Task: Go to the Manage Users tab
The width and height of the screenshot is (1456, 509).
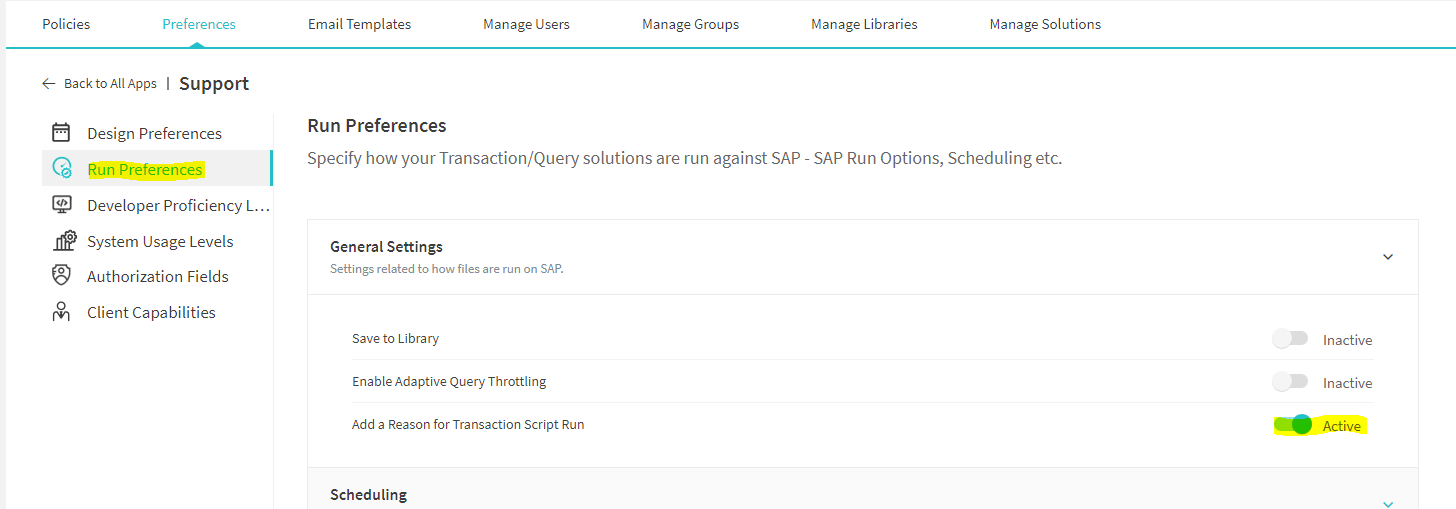Action: (526, 24)
